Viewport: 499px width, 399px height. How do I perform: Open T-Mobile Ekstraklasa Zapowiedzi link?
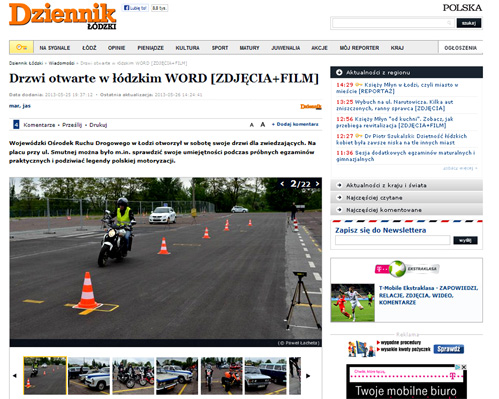428,295
